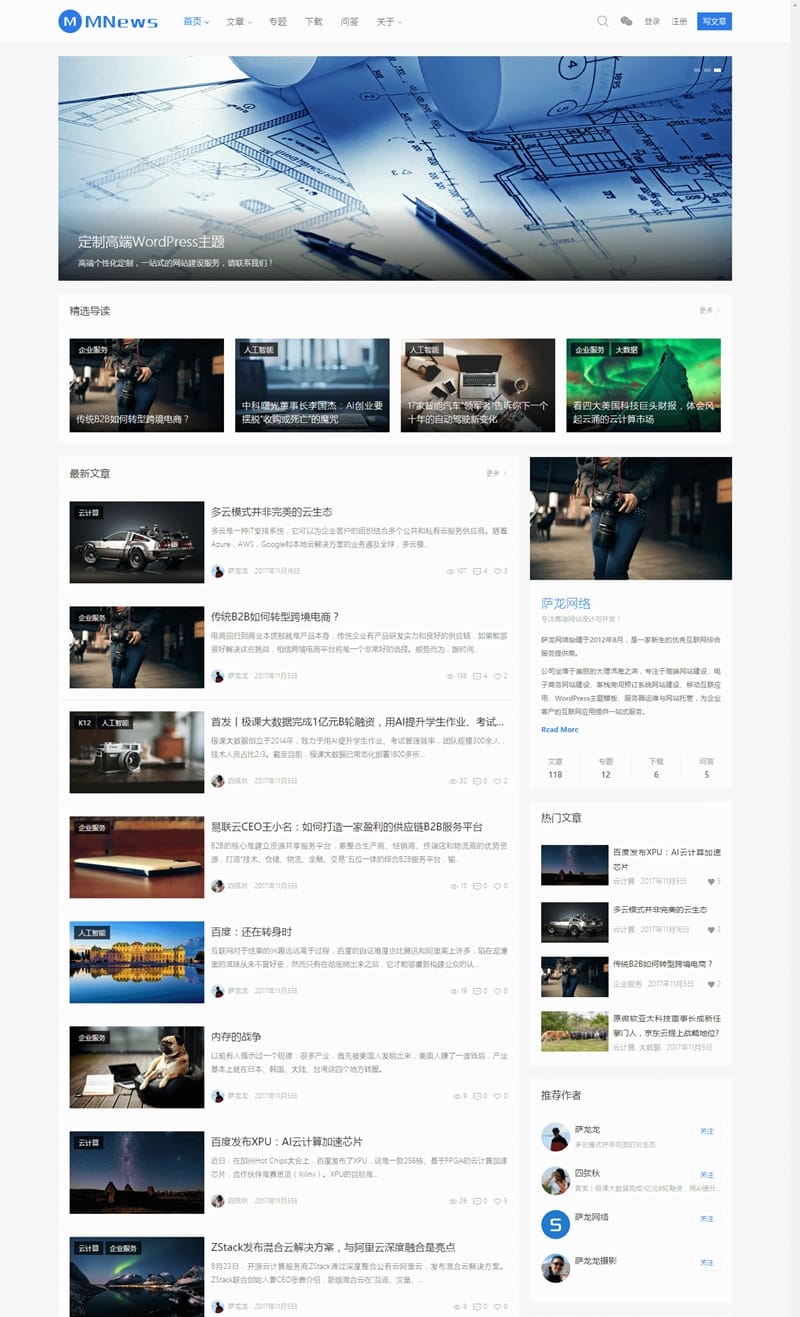Screen dimensions: 800x1317
Task: Expand the 首页 dropdown menu
Action: pos(196,21)
